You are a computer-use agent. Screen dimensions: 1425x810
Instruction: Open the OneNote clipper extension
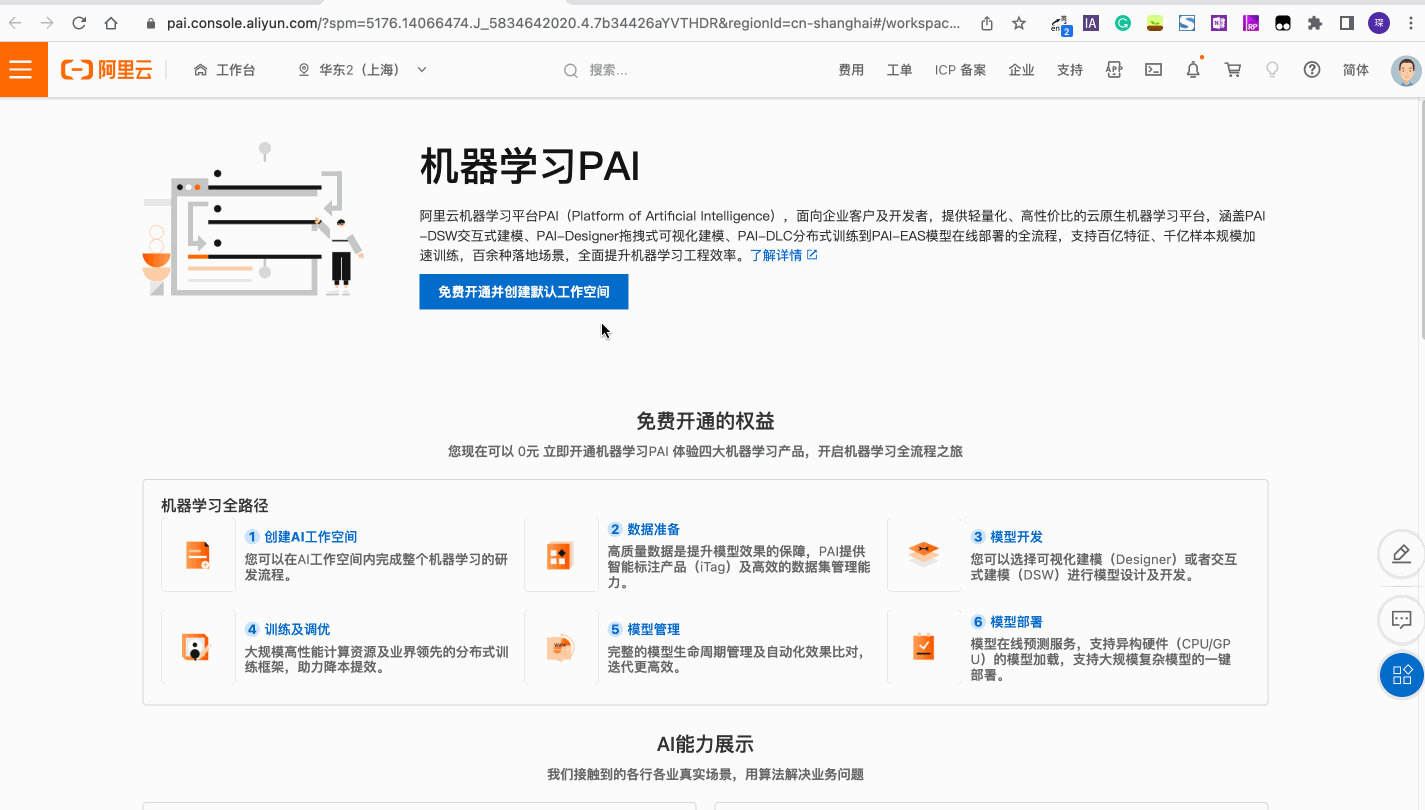pyautogui.click(x=1219, y=23)
